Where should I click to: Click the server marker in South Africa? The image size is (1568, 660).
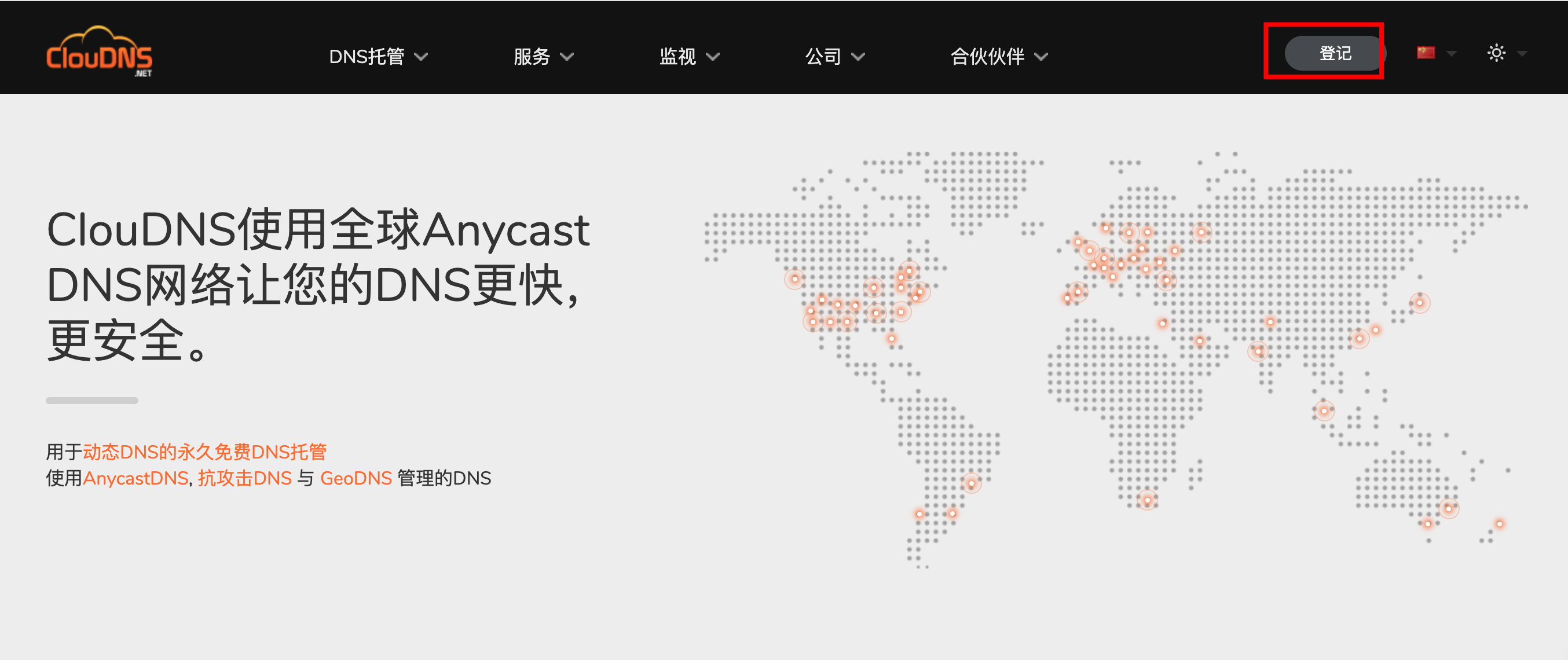[1147, 500]
